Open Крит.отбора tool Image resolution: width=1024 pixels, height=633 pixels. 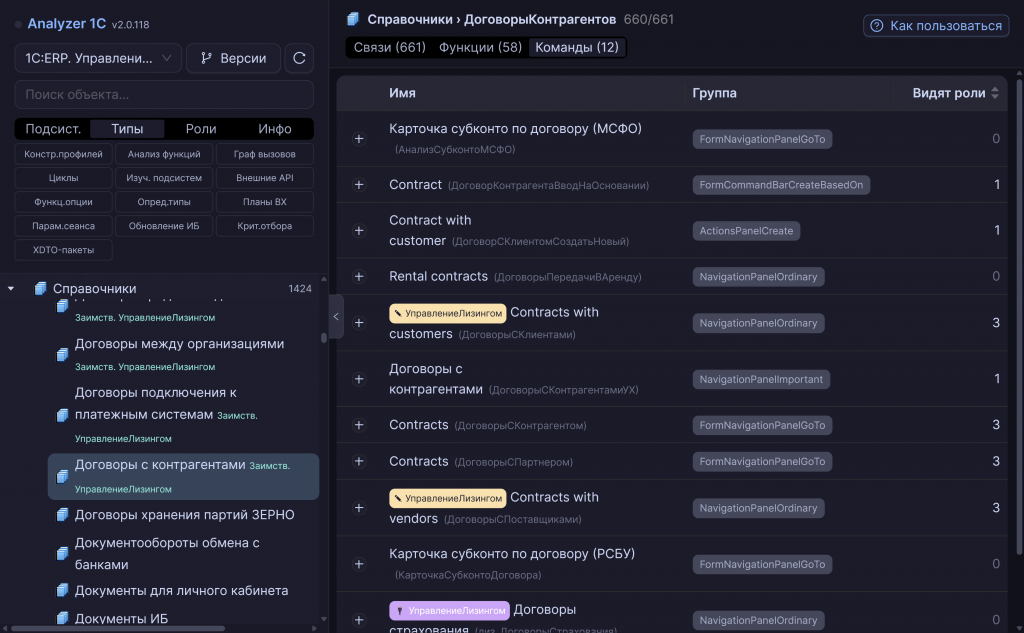coord(264,226)
